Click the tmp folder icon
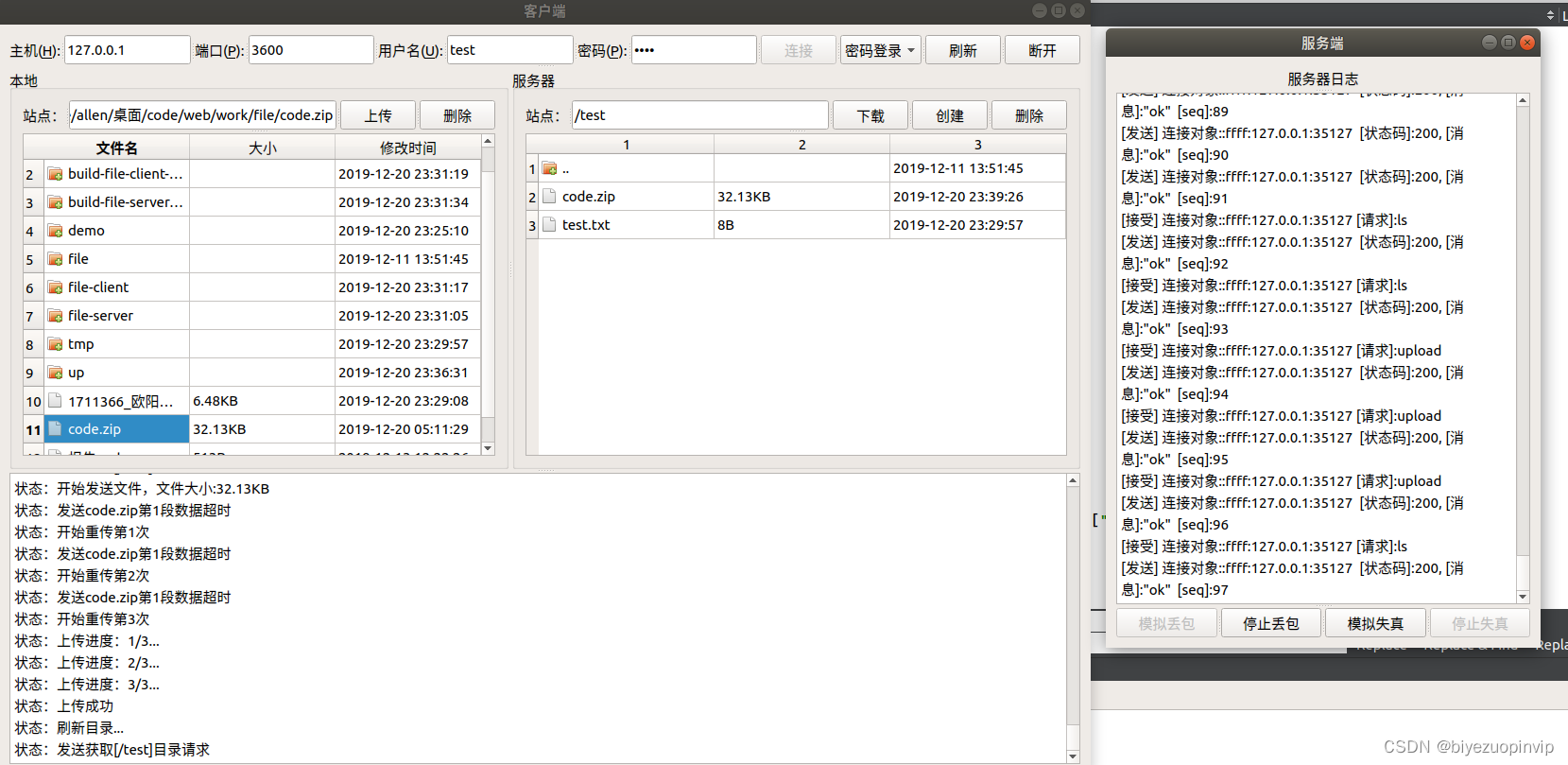Image resolution: width=1568 pixels, height=765 pixels. (55, 344)
